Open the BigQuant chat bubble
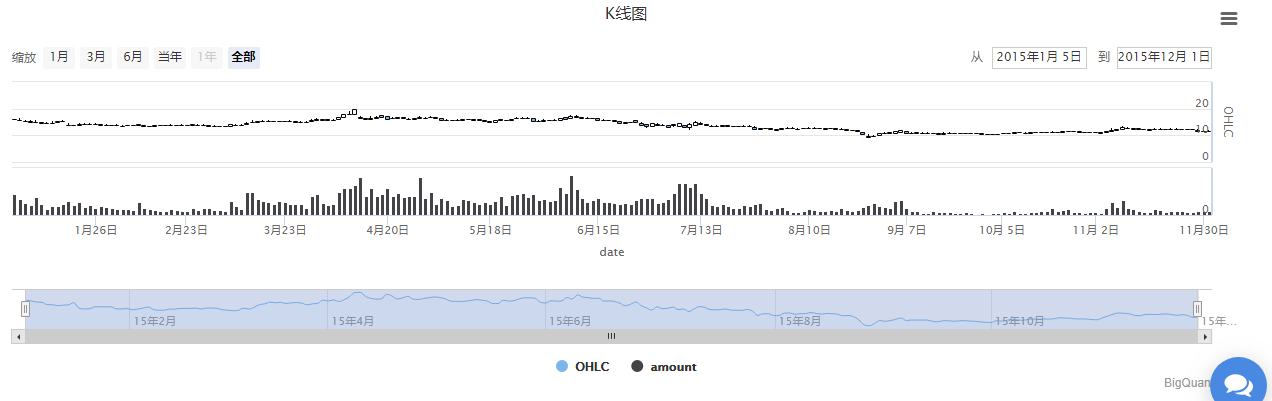The width and height of the screenshot is (1272, 401). tap(1238, 383)
